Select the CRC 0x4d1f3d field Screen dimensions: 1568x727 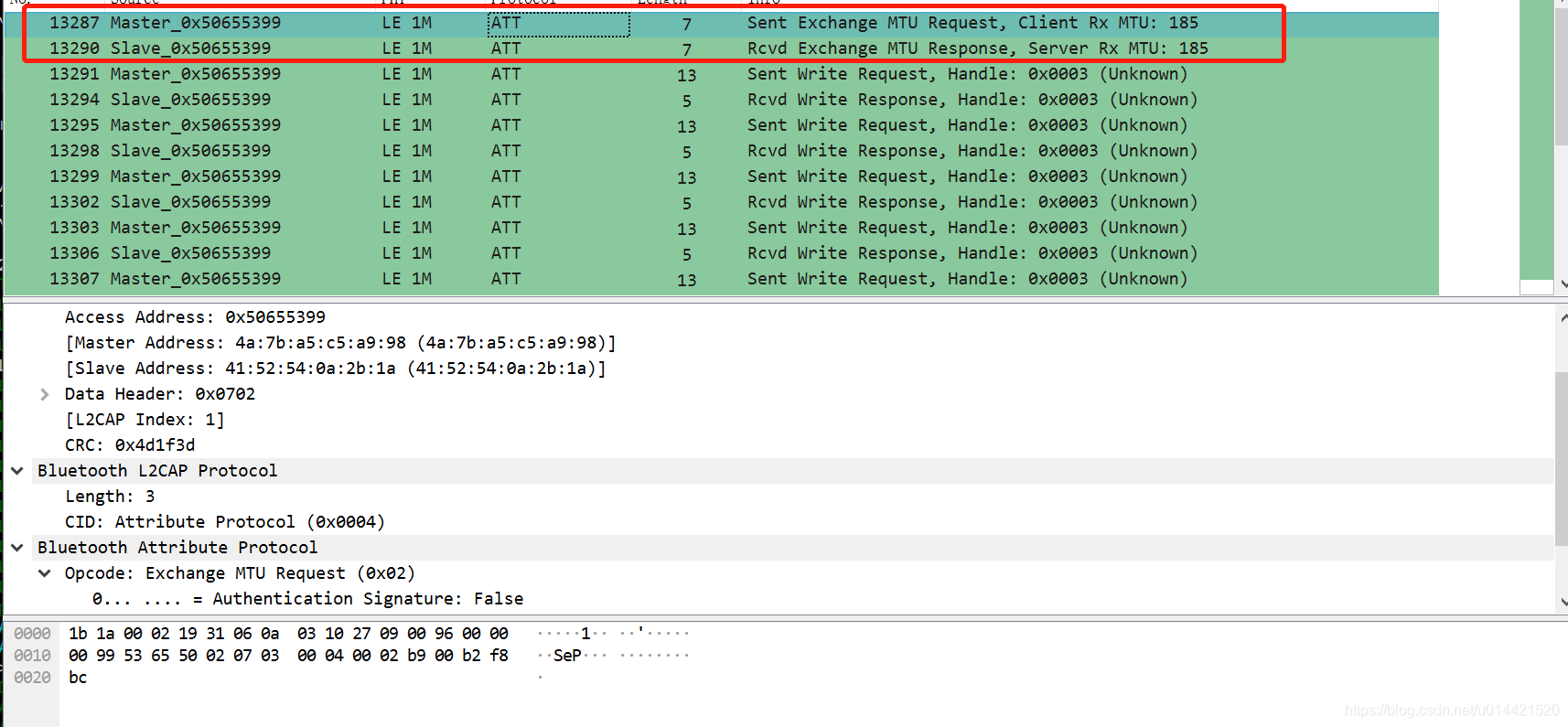pos(130,445)
